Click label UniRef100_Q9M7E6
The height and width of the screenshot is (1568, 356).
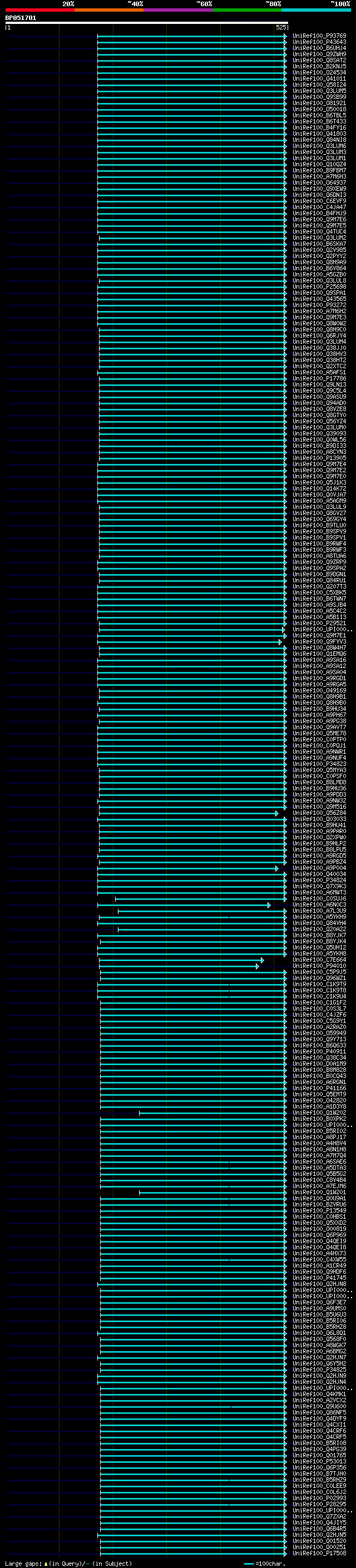tap(319, 220)
